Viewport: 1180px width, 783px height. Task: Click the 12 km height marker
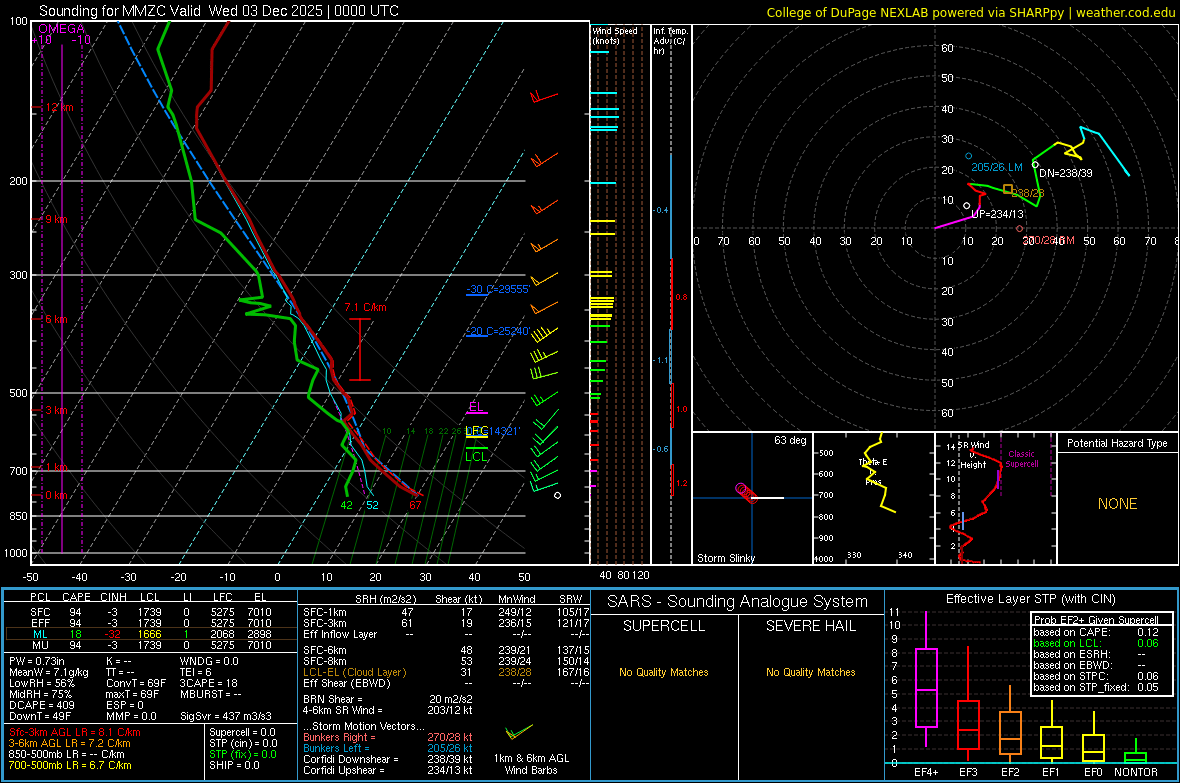click(59, 108)
